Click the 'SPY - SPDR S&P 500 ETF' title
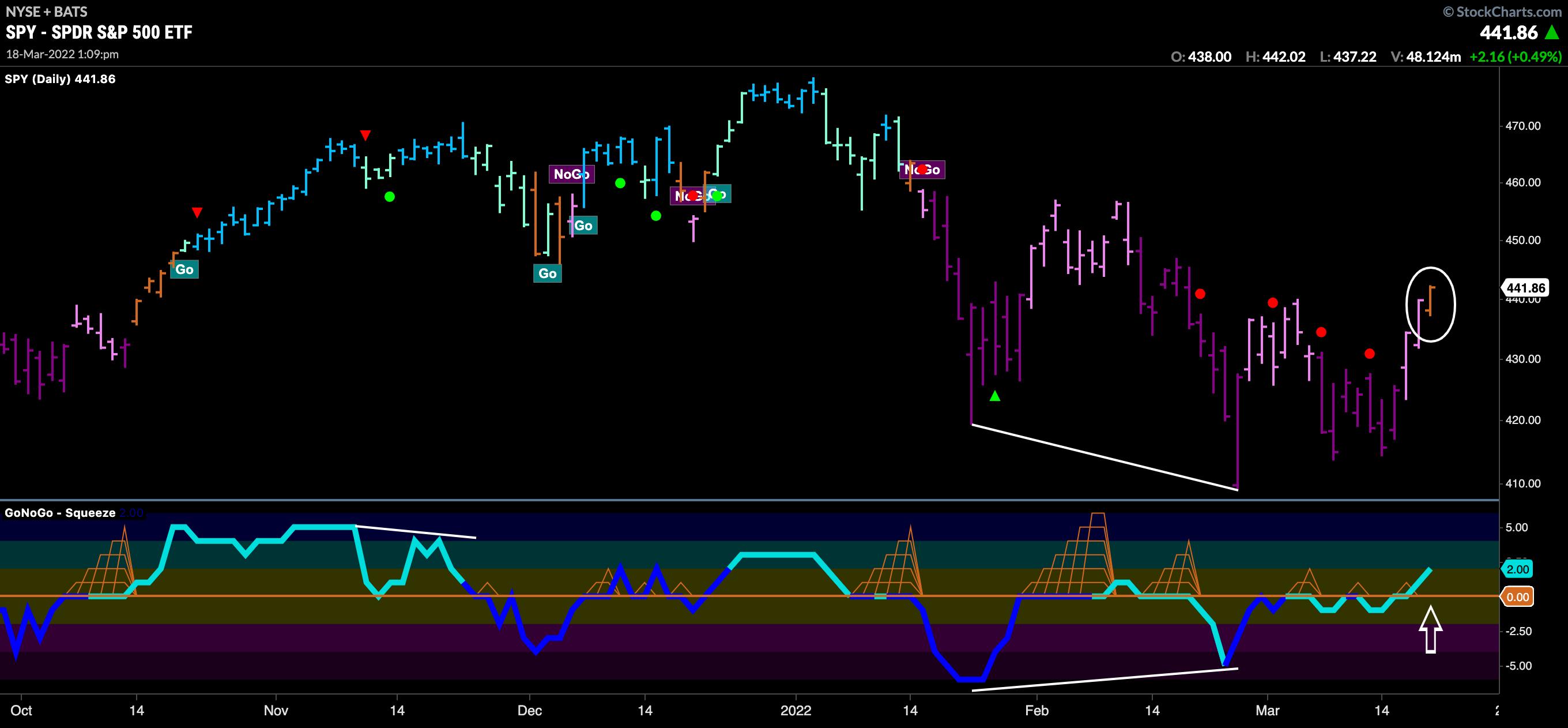This screenshot has width=1568, height=728. (100, 32)
